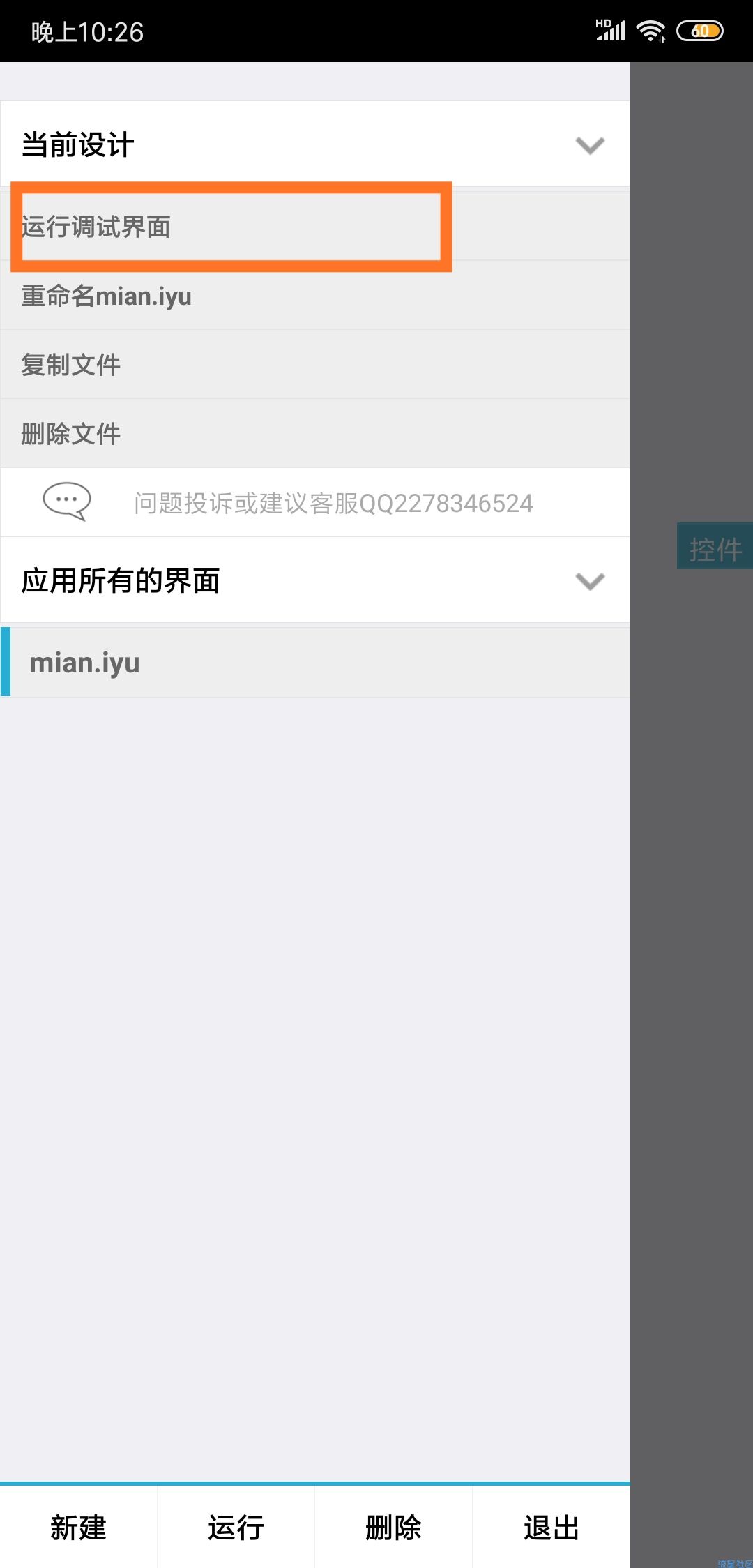Tap the 退出 button
Image resolution: width=753 pixels, height=1568 pixels.
[x=552, y=1527]
